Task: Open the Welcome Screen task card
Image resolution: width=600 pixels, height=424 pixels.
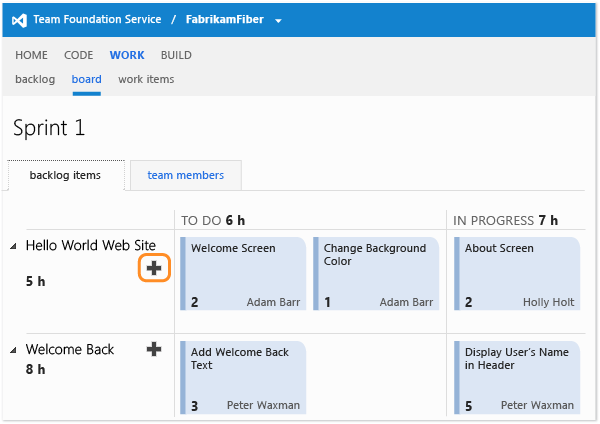Action: 243,274
